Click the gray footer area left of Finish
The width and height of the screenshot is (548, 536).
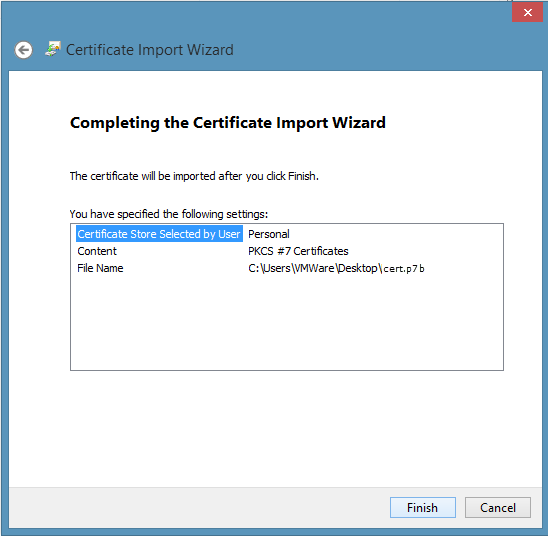tap(196, 507)
